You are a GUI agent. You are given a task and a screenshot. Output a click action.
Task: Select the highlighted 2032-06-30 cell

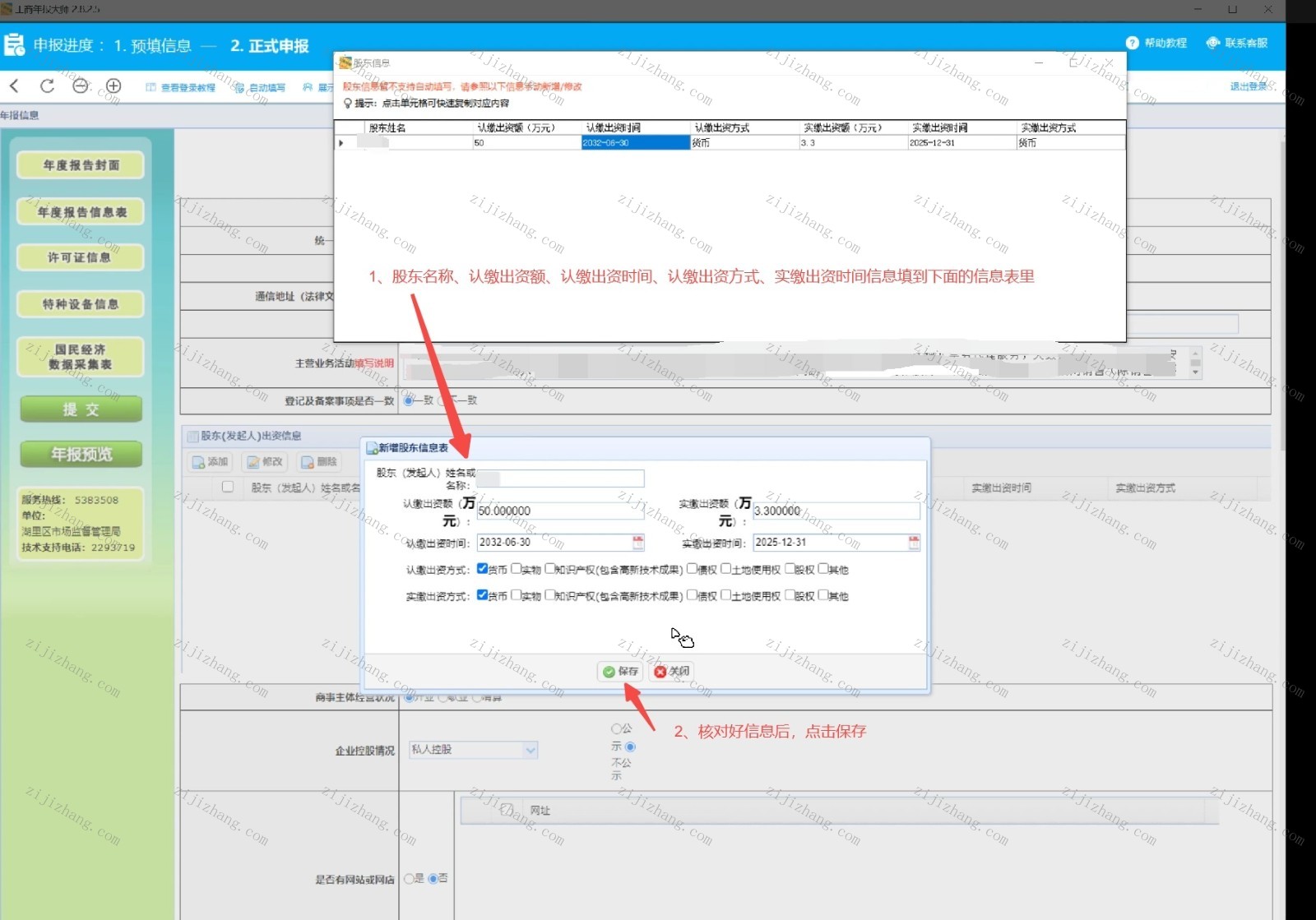(635, 143)
